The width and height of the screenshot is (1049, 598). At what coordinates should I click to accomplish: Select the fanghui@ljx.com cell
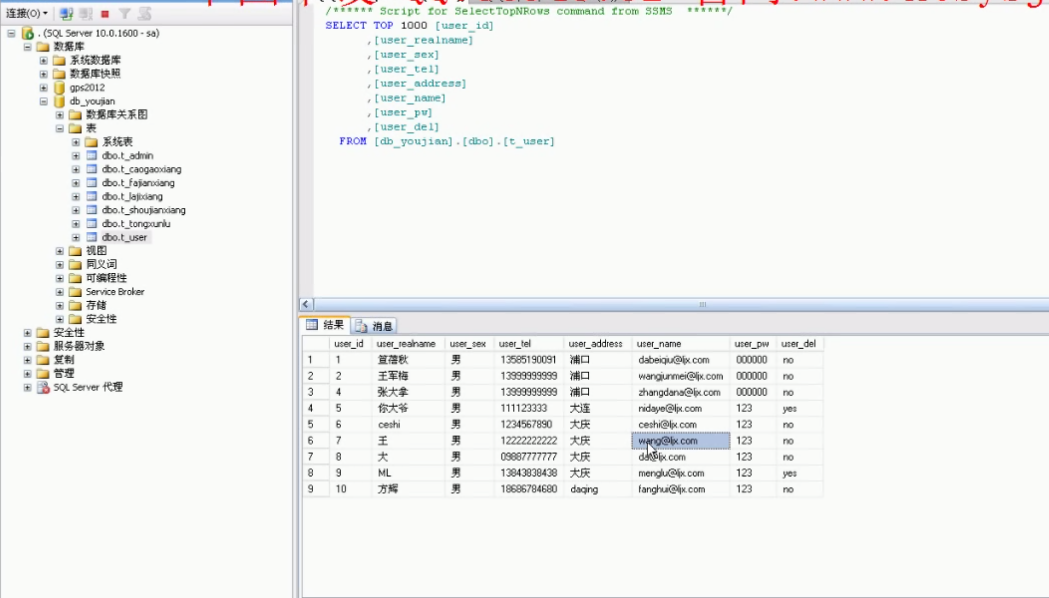[x=672, y=490]
